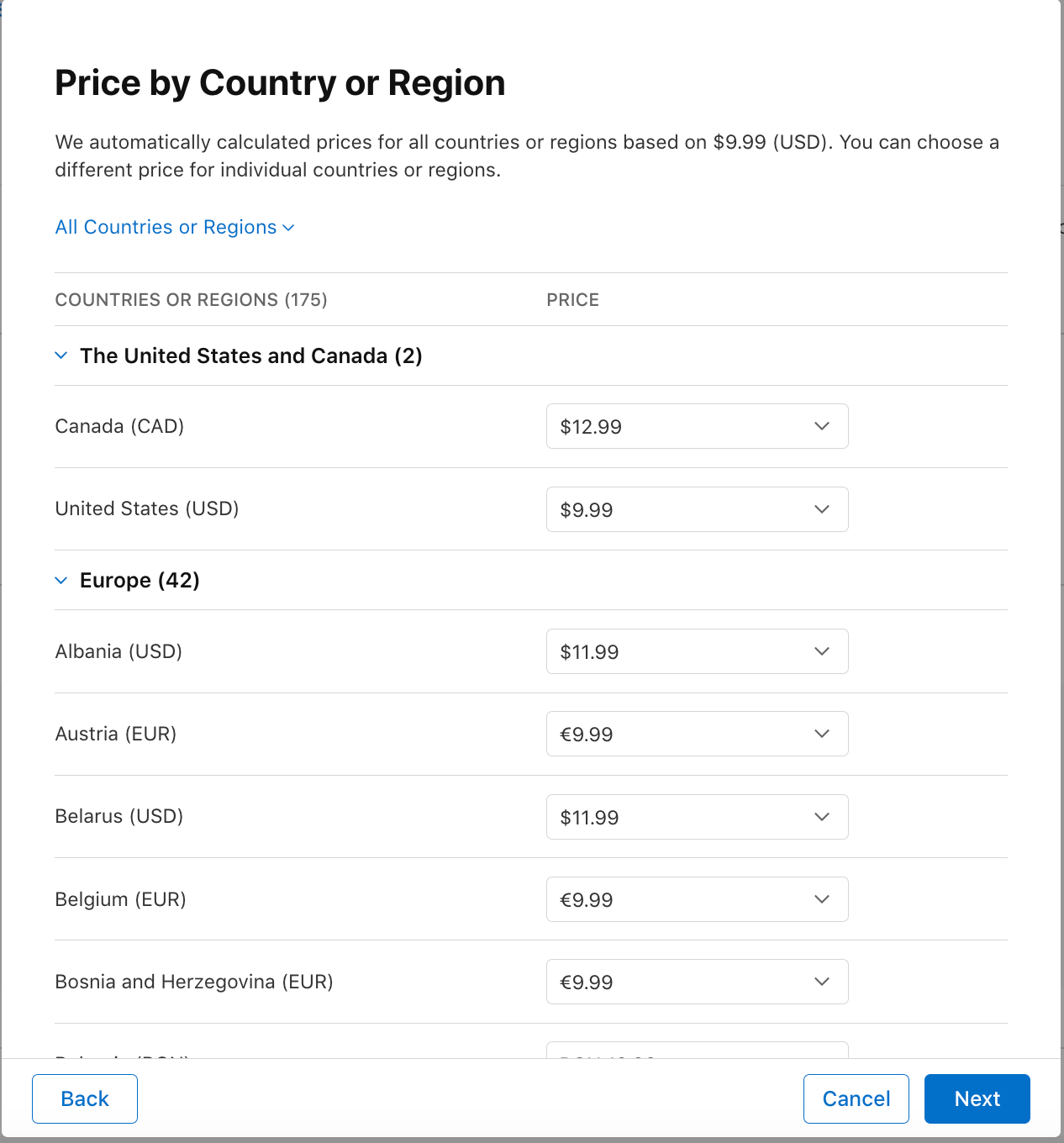Open Belarus (USD) price dropdown

[697, 817]
